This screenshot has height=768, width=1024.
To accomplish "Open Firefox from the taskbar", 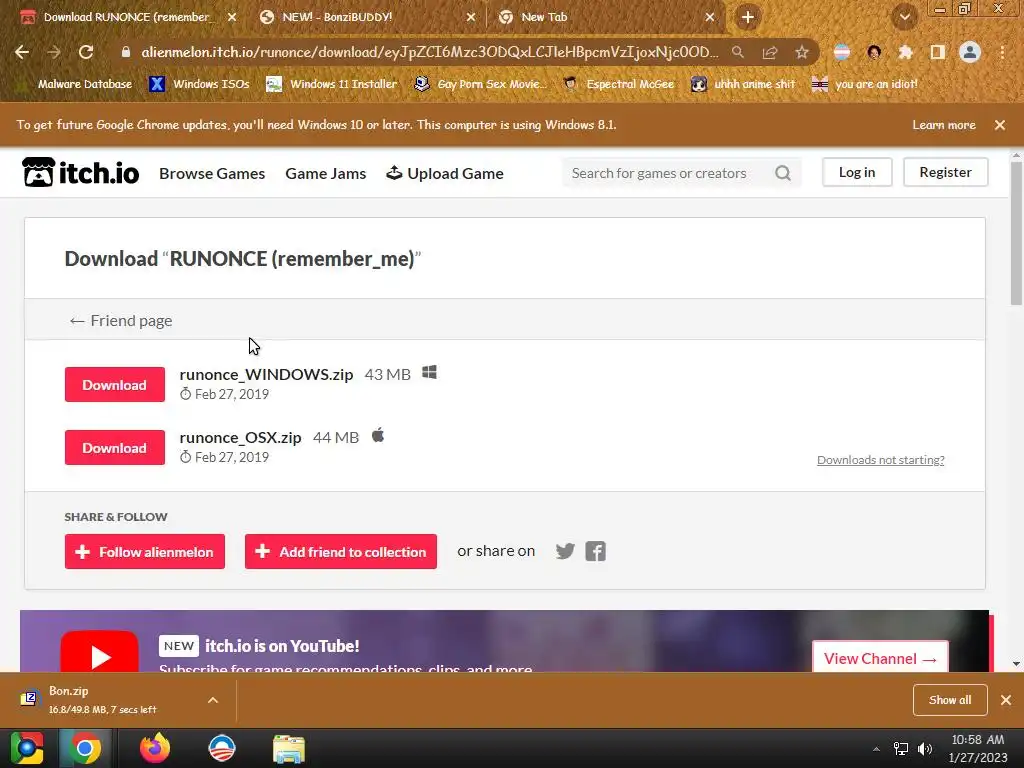I will pyautogui.click(x=155, y=748).
